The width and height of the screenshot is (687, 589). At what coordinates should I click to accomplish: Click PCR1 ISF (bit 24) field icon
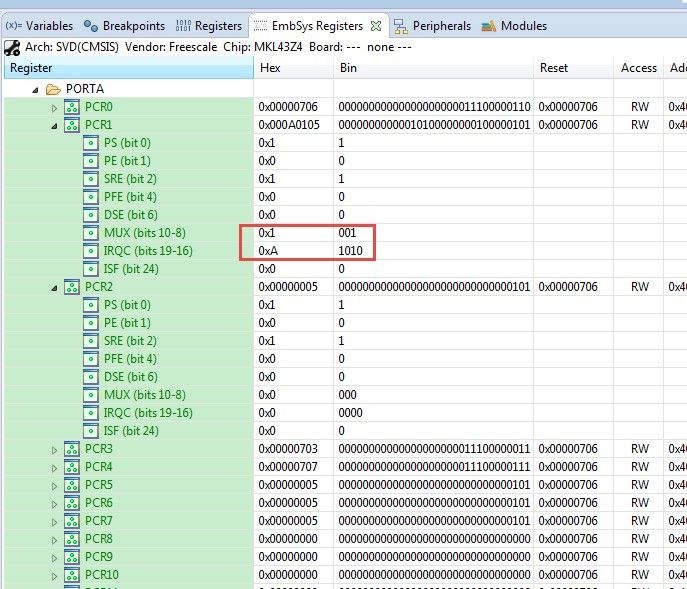tap(91, 269)
